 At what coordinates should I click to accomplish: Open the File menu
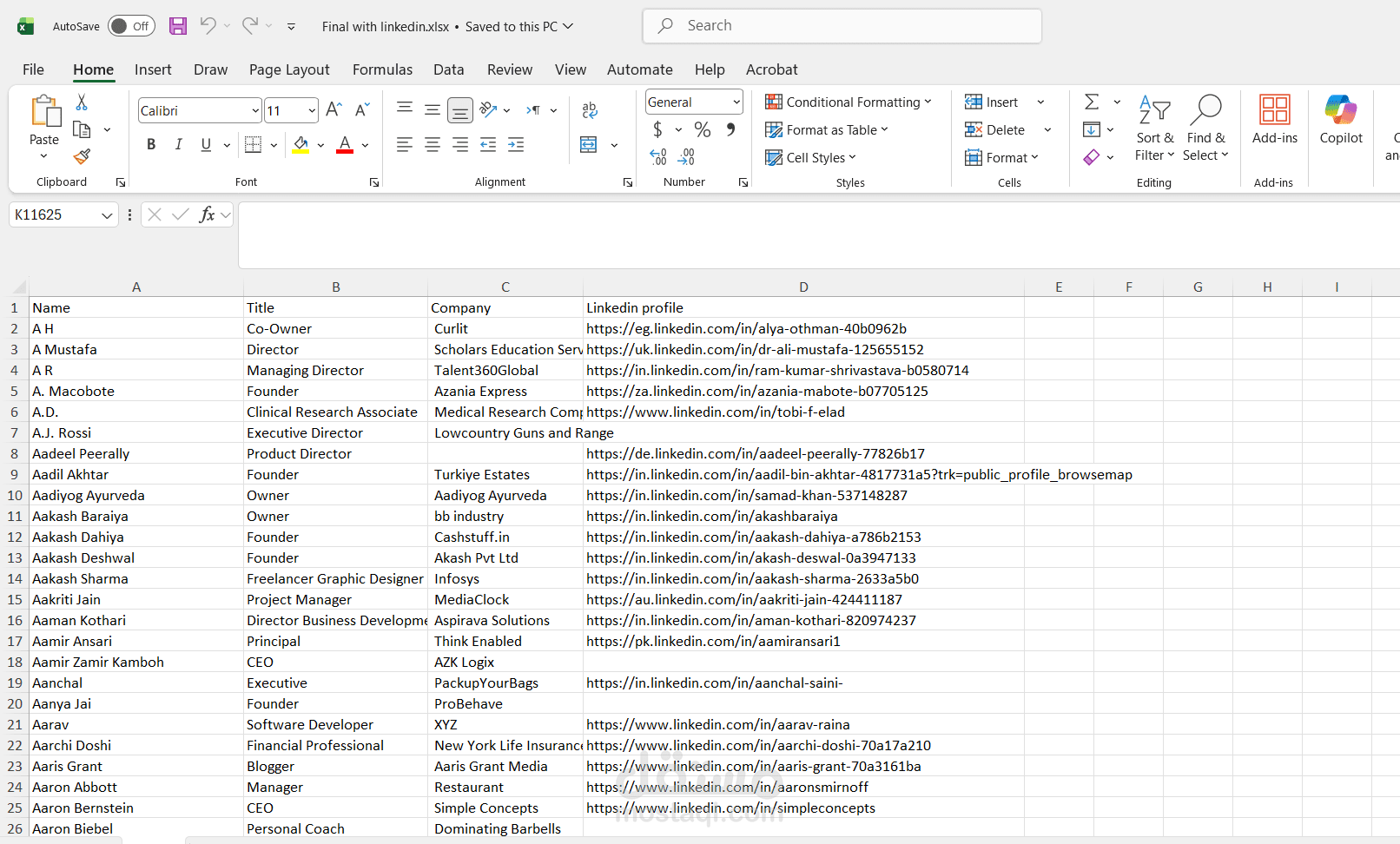pos(33,69)
